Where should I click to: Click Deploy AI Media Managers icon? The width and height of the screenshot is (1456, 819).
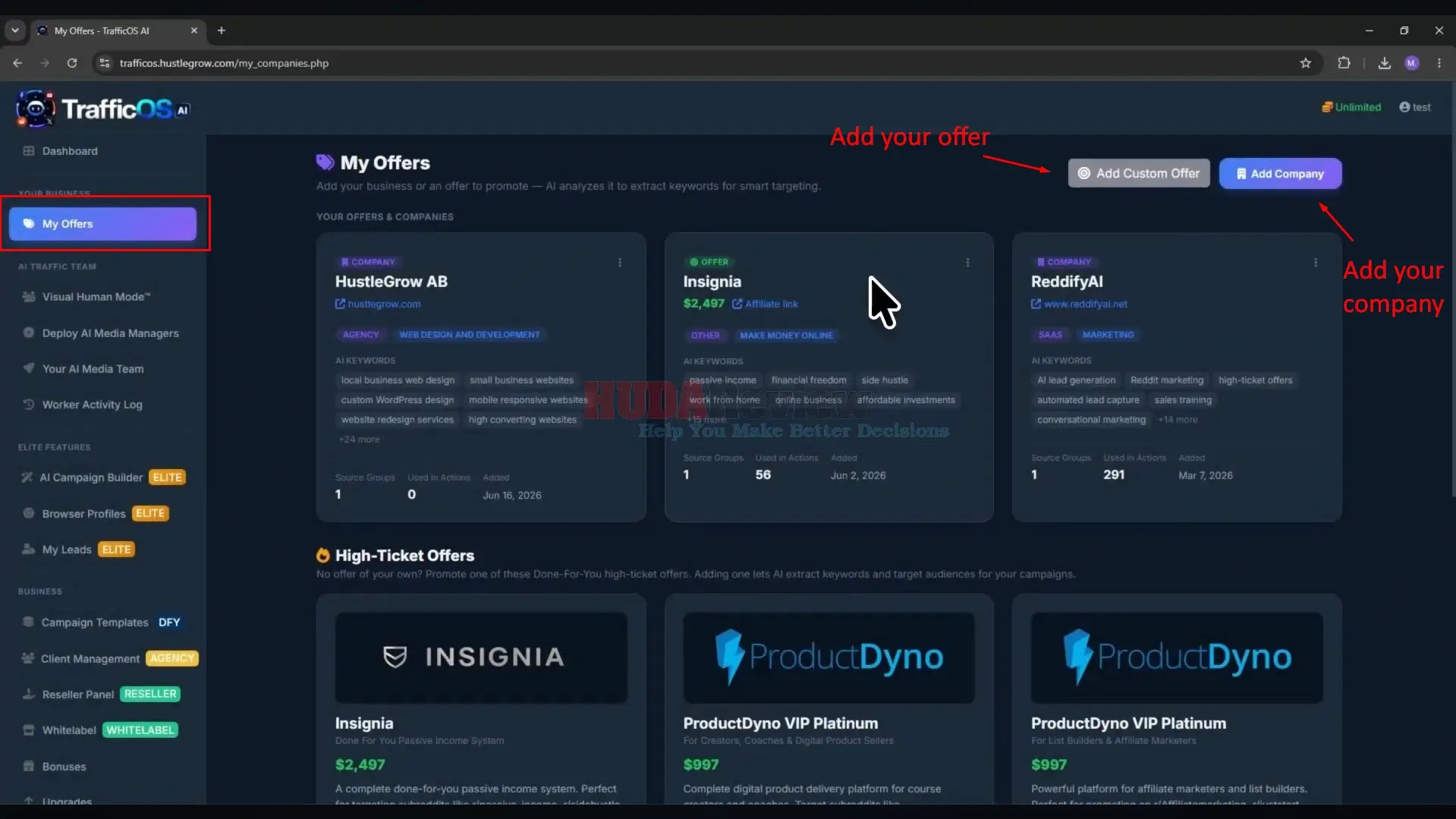pyautogui.click(x=29, y=332)
